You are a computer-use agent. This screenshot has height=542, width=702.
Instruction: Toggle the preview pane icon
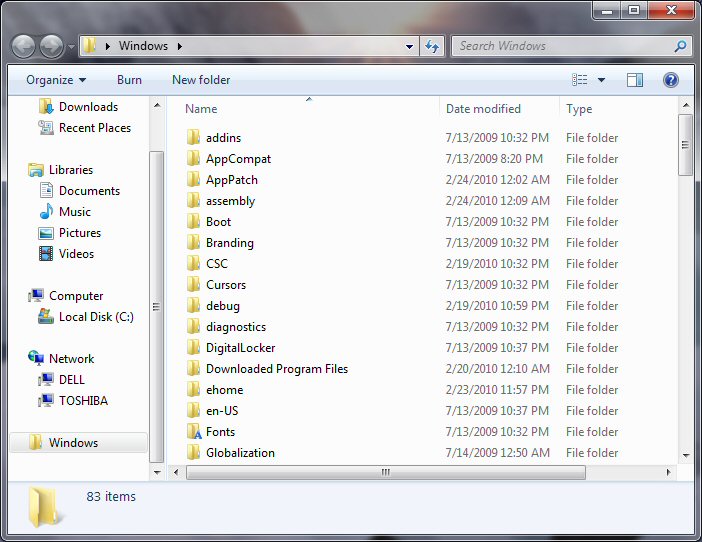click(x=634, y=80)
